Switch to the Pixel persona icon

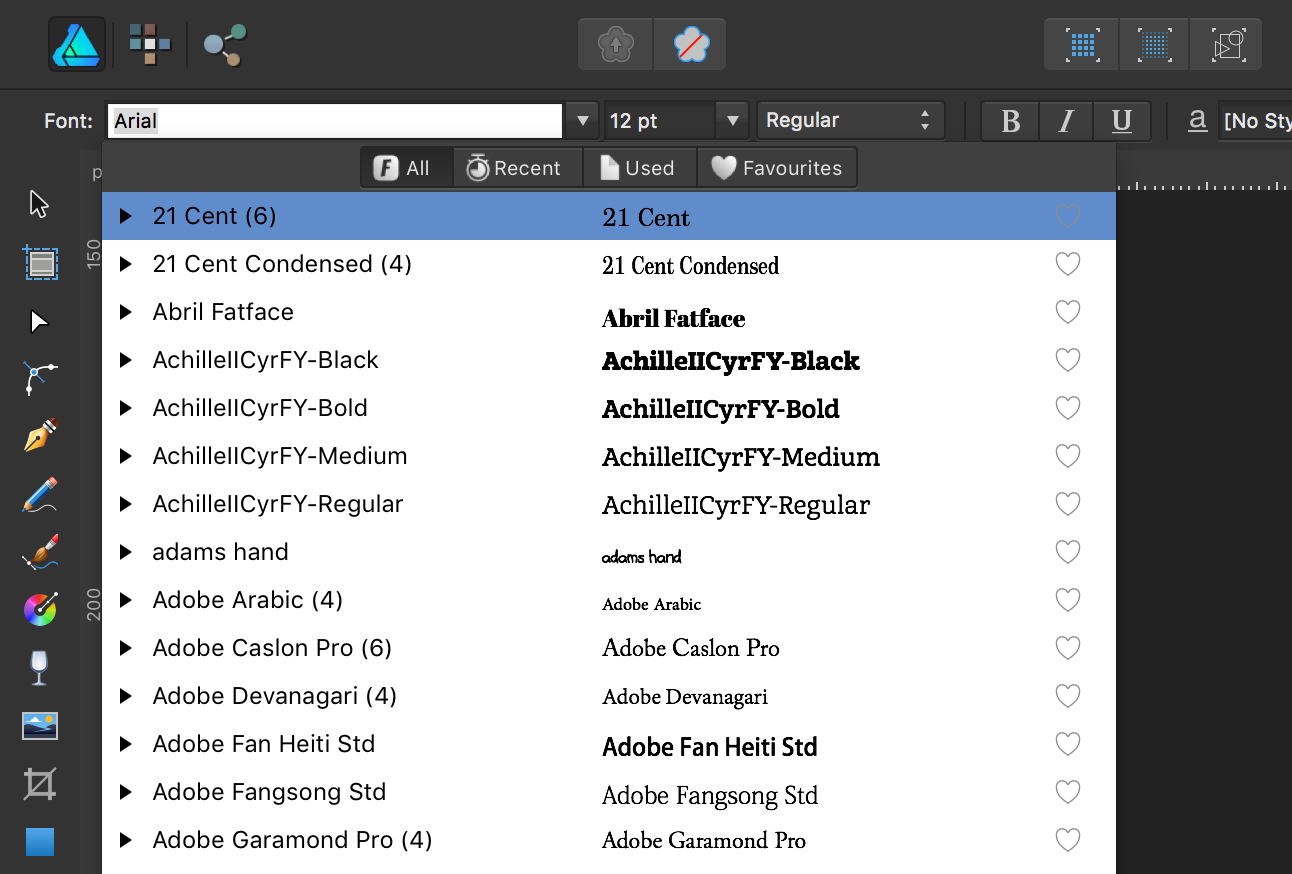[149, 44]
